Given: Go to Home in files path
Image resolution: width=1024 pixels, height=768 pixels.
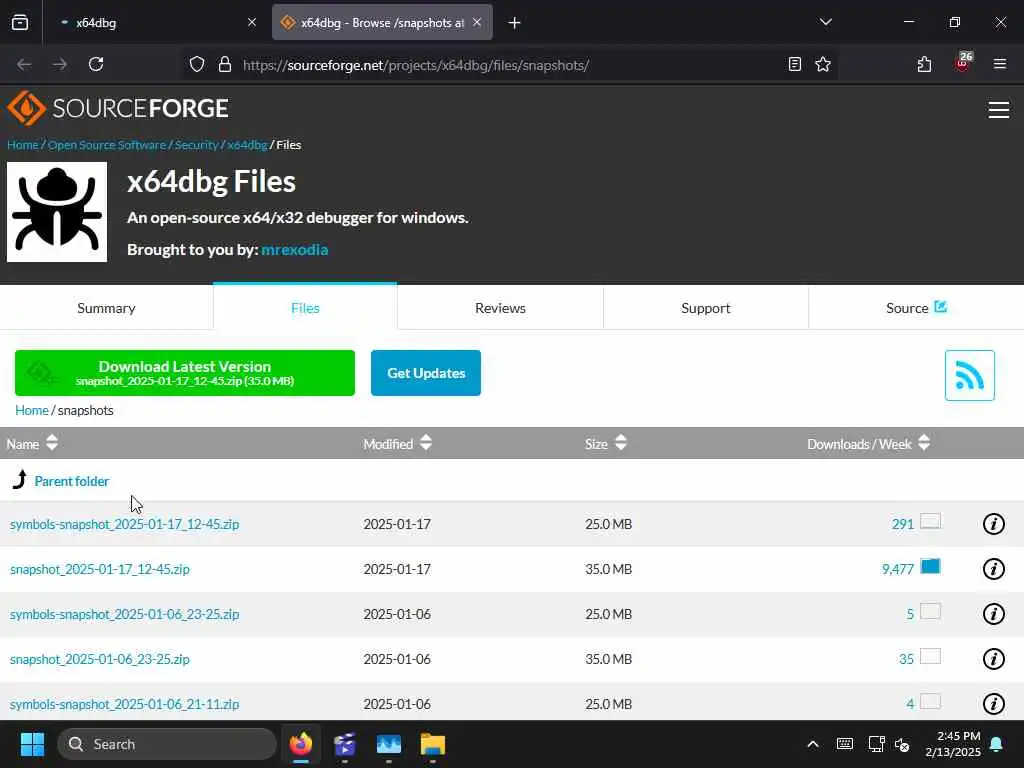Looking at the screenshot, I should (32, 410).
